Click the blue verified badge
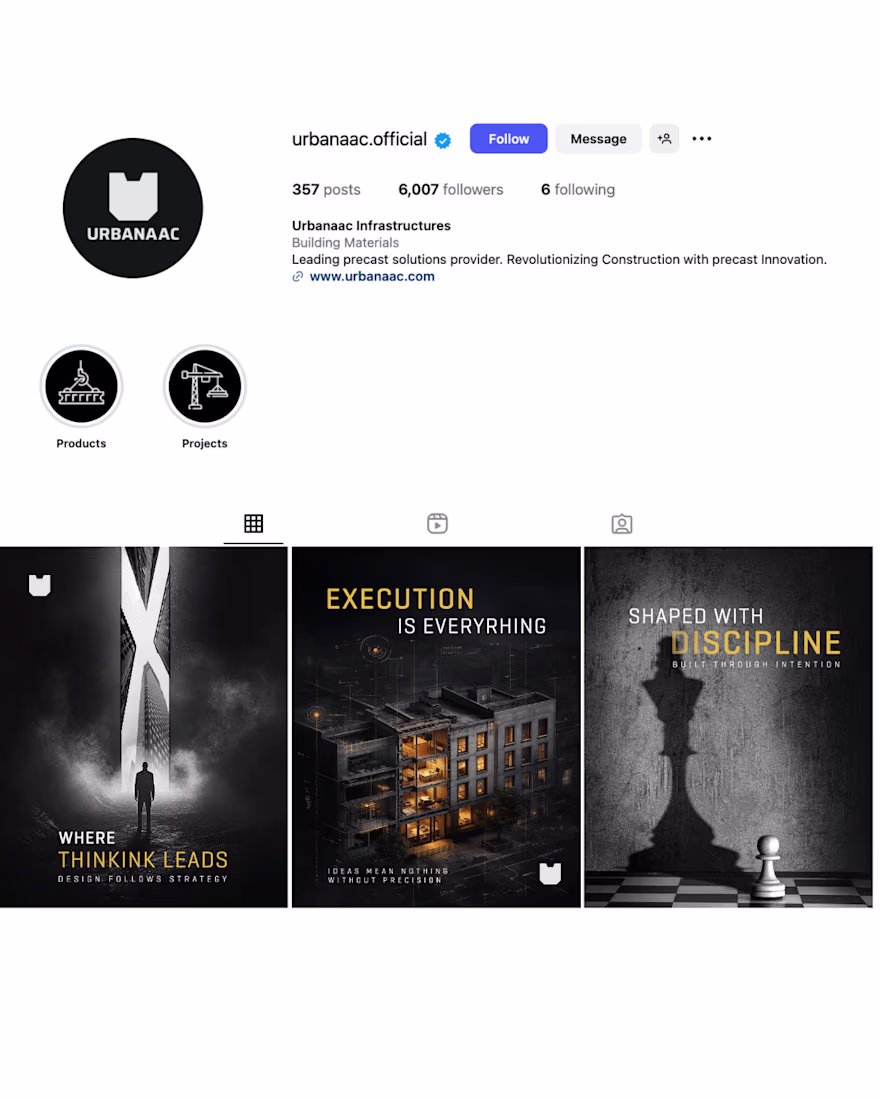 pos(443,140)
